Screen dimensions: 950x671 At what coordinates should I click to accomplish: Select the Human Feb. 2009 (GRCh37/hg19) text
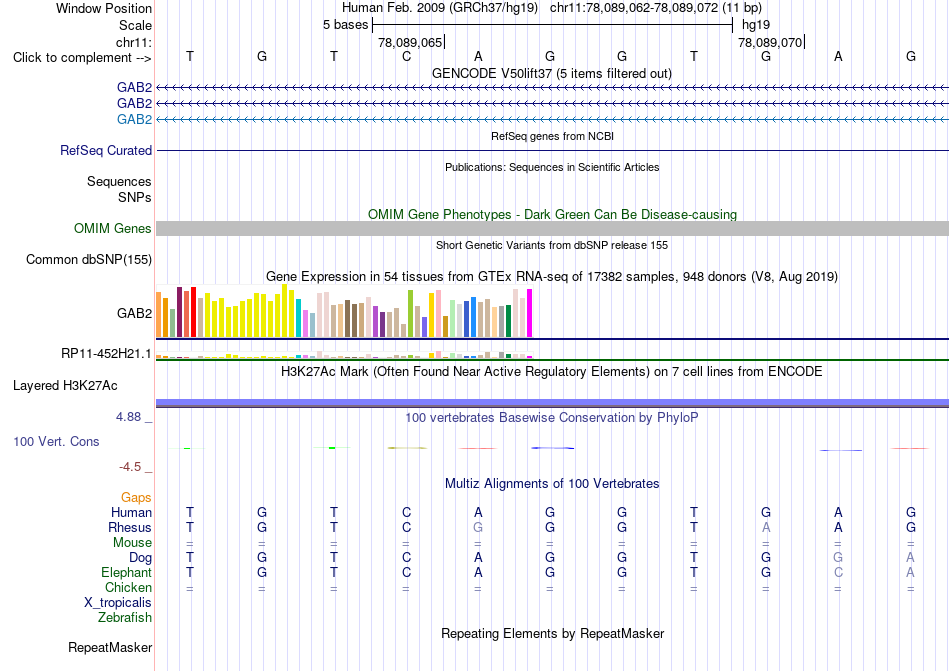(440, 8)
